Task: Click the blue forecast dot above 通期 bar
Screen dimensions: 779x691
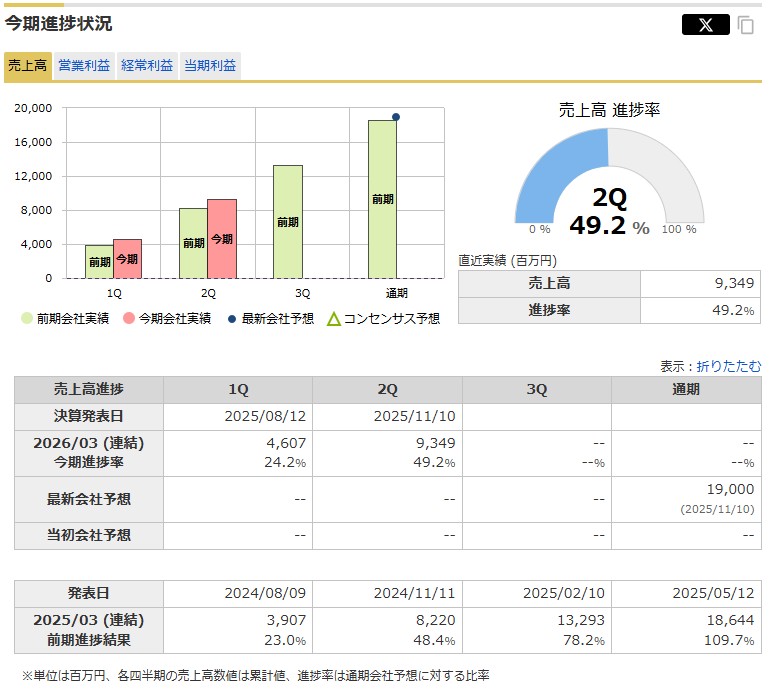Action: coord(396,117)
